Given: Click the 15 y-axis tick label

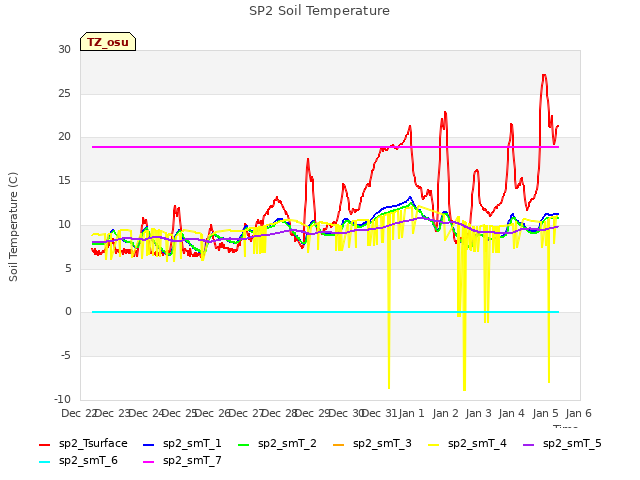Looking at the screenshot, I should (x=64, y=180).
